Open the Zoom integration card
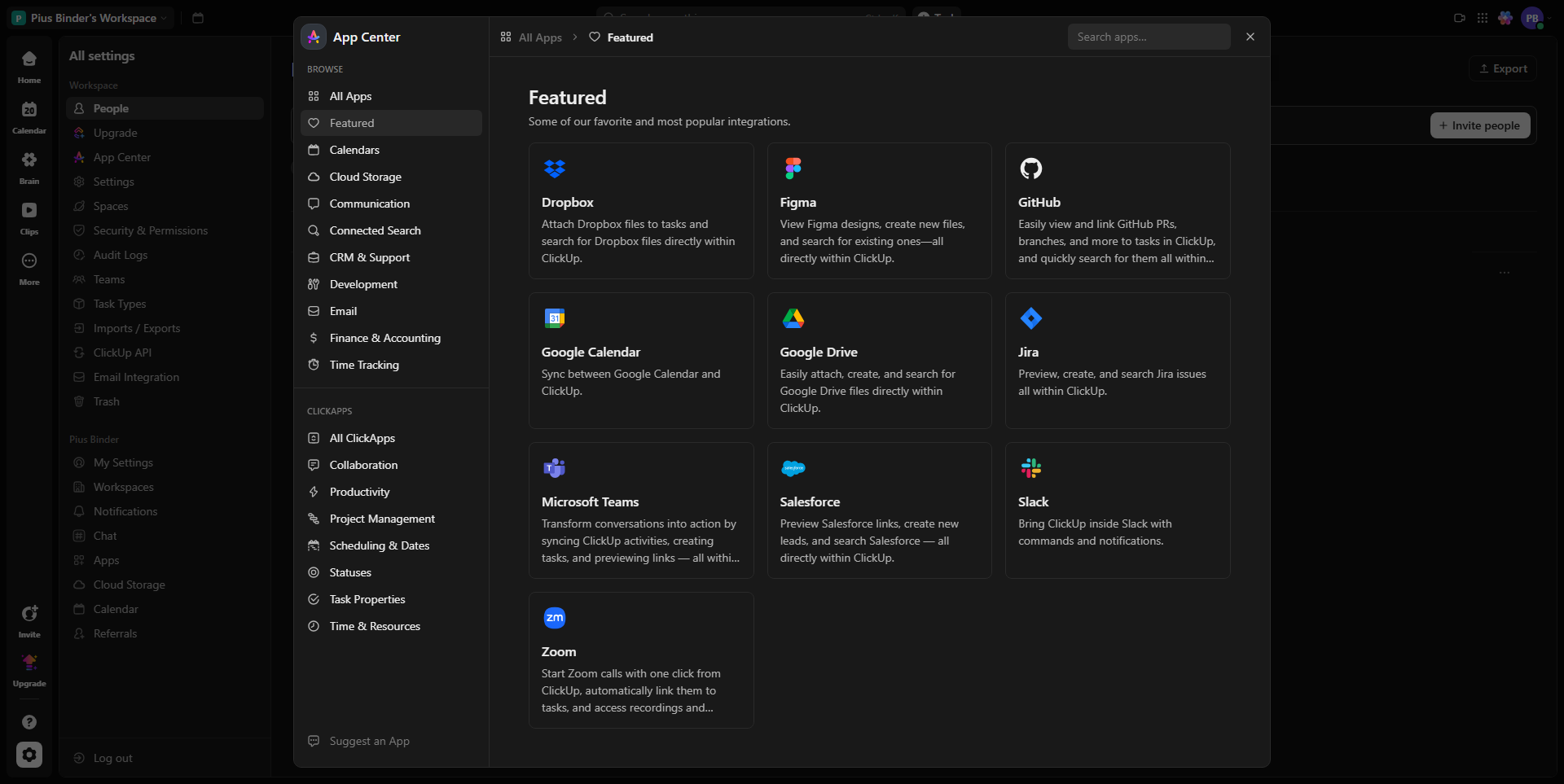The width and height of the screenshot is (1564, 784). pyautogui.click(x=641, y=660)
